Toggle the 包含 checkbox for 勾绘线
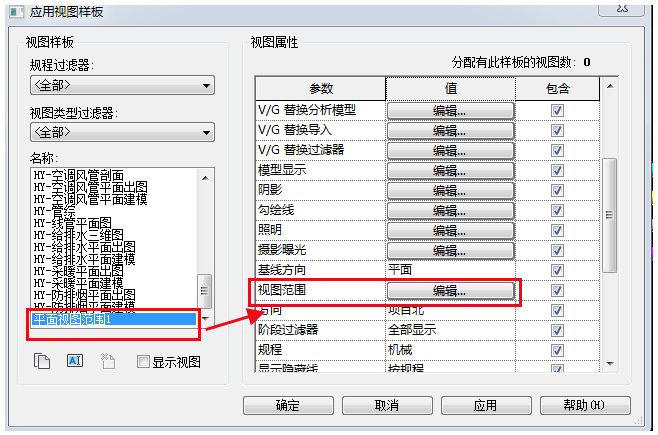This screenshot has height=435, width=658. point(557,211)
